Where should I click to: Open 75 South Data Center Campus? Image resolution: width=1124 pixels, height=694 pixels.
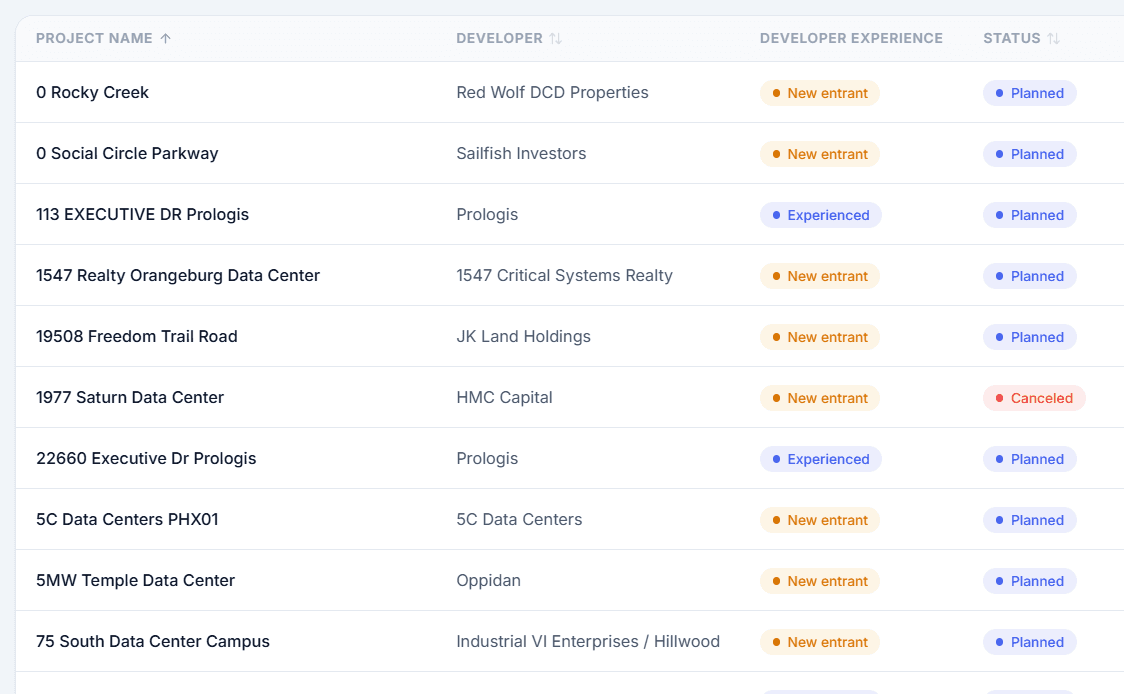[x=153, y=641]
